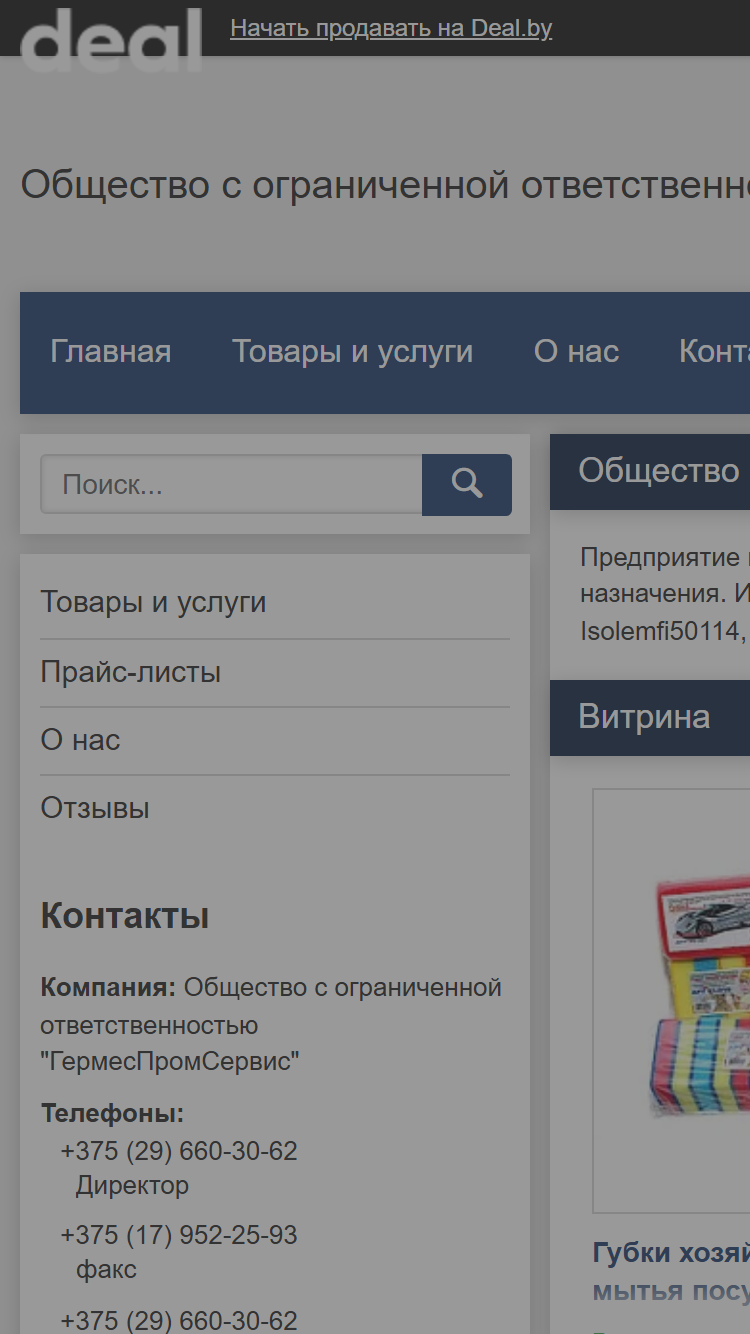Click the 'Предприятие' description paragraph

click(x=665, y=594)
